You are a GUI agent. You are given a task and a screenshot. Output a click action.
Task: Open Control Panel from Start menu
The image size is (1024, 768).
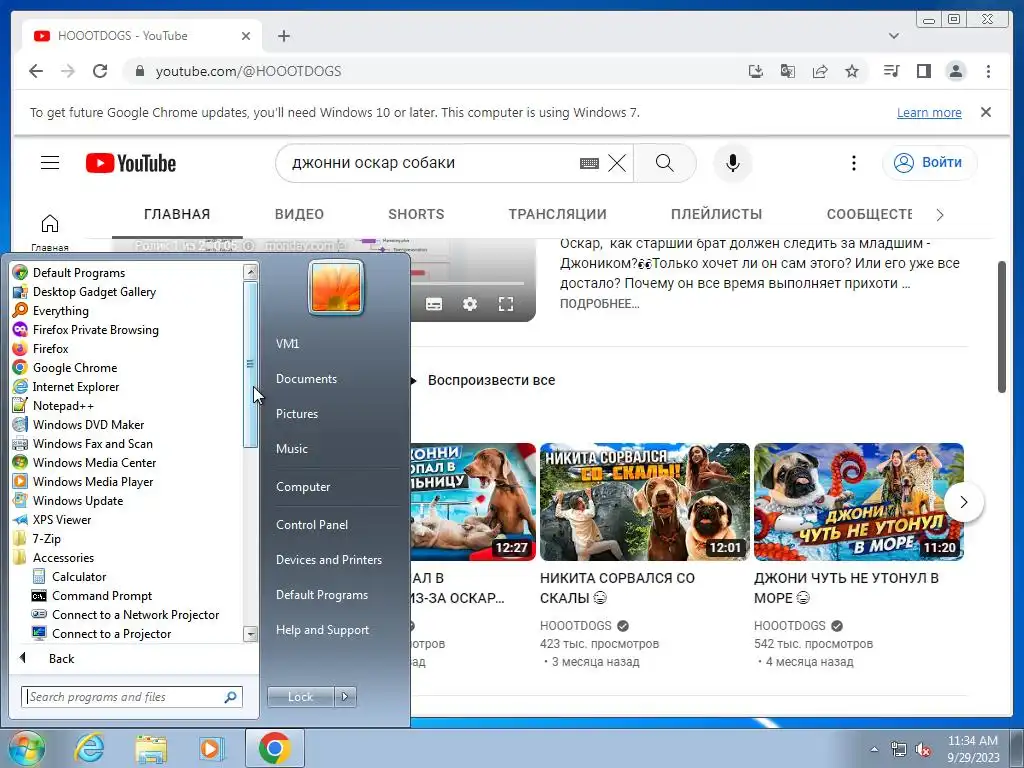(x=312, y=524)
